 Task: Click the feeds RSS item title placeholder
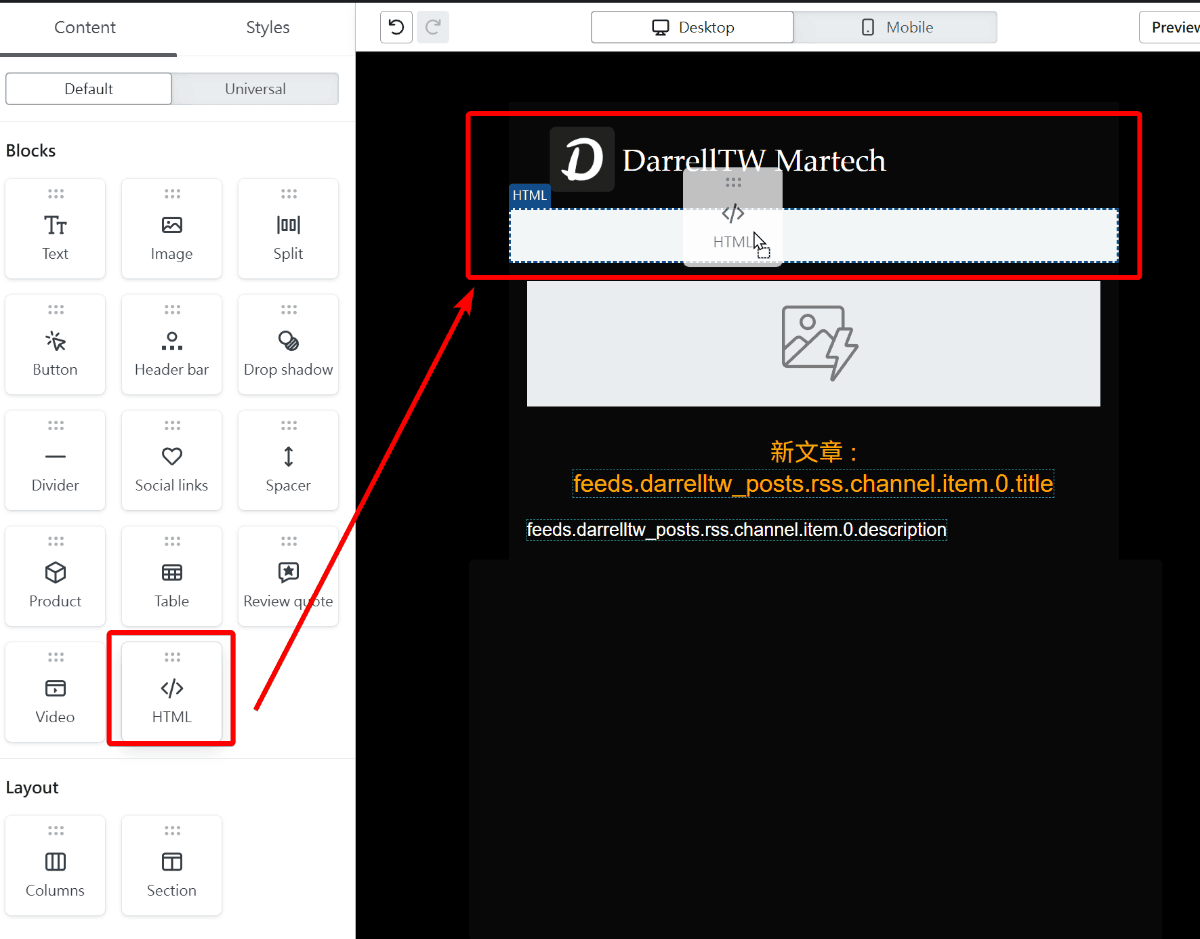point(813,483)
